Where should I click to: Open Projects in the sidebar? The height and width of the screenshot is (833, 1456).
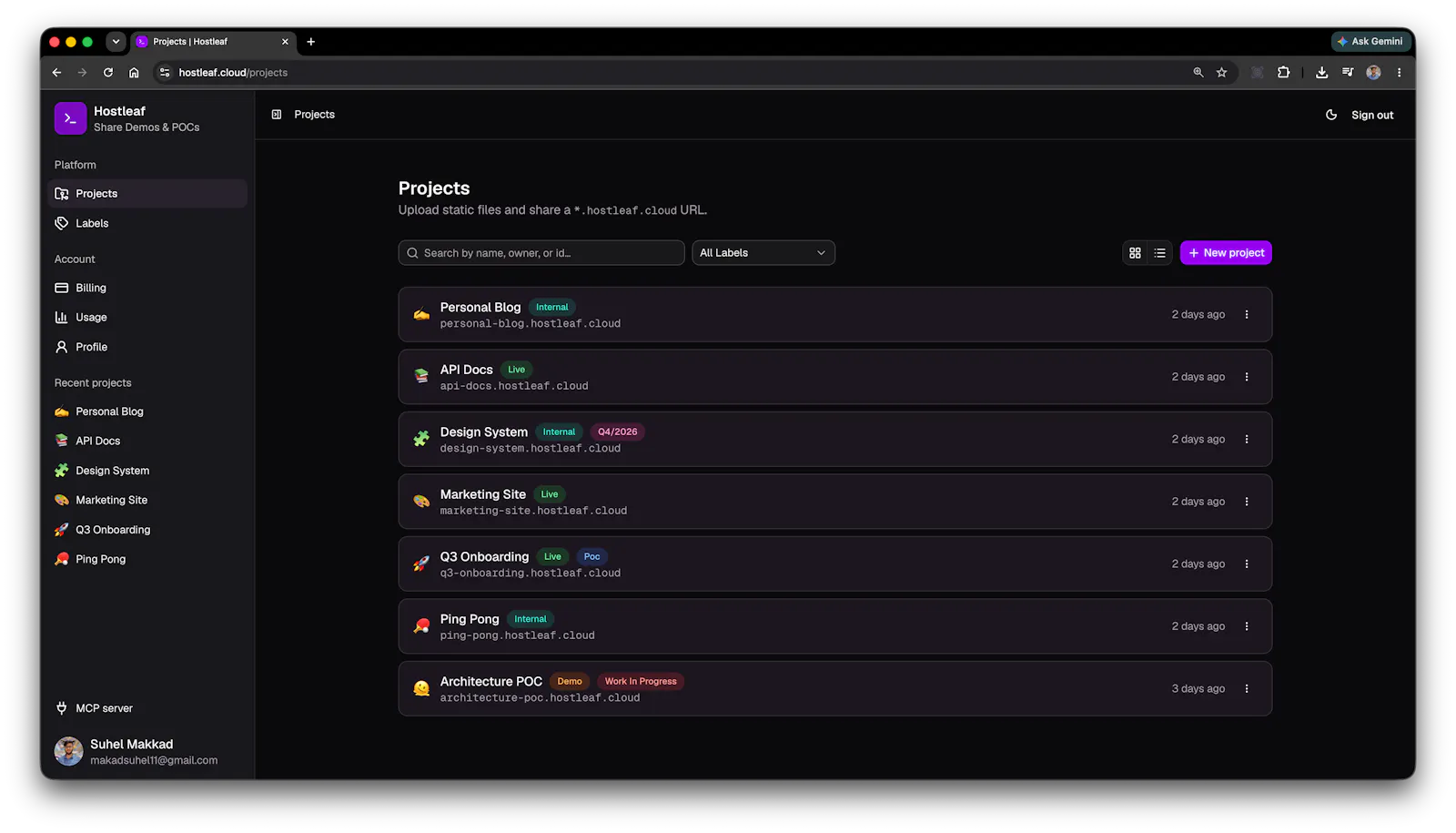[x=147, y=194]
